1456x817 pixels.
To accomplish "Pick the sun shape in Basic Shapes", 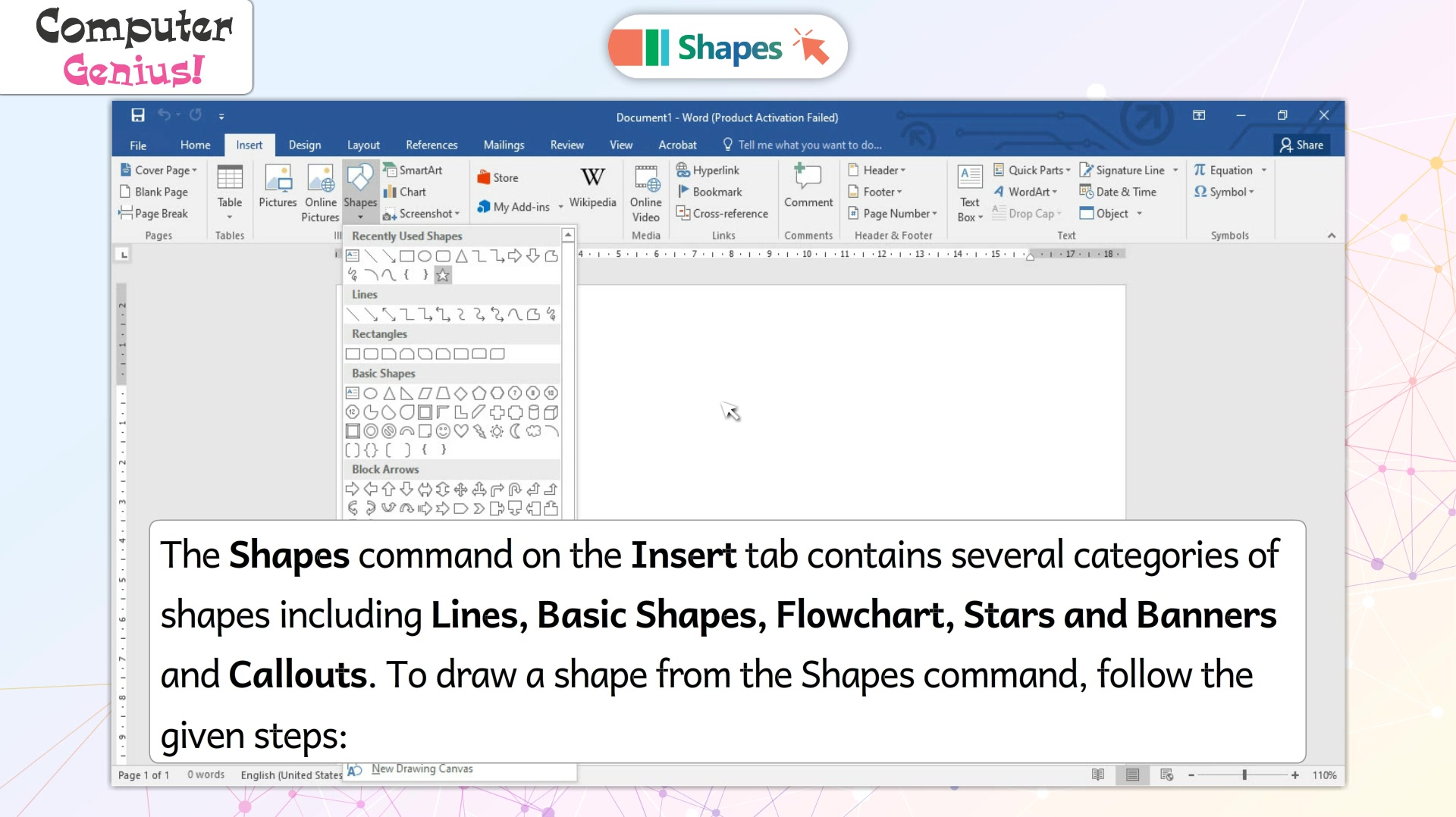I will coord(497,431).
